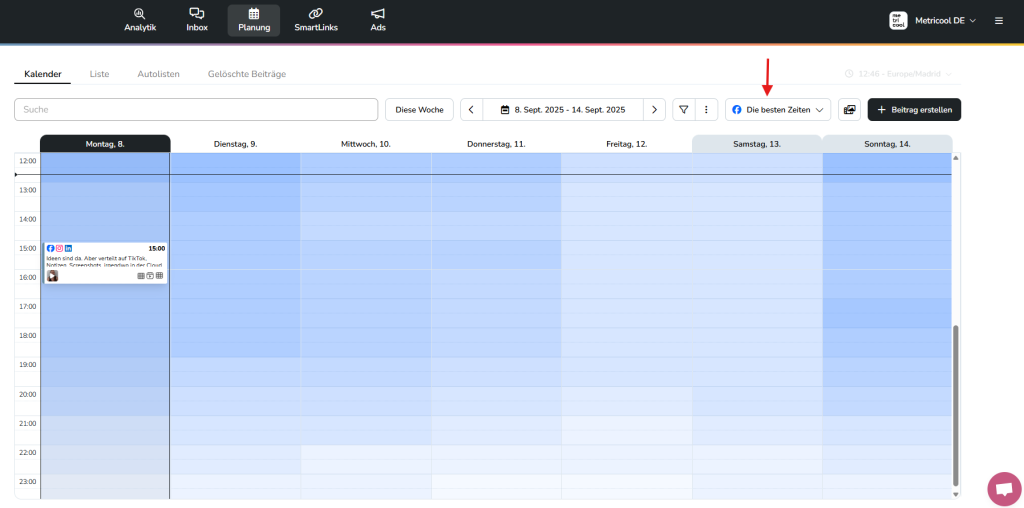Go to the previous week
This screenshot has width=1024, height=508.
pos(471,110)
